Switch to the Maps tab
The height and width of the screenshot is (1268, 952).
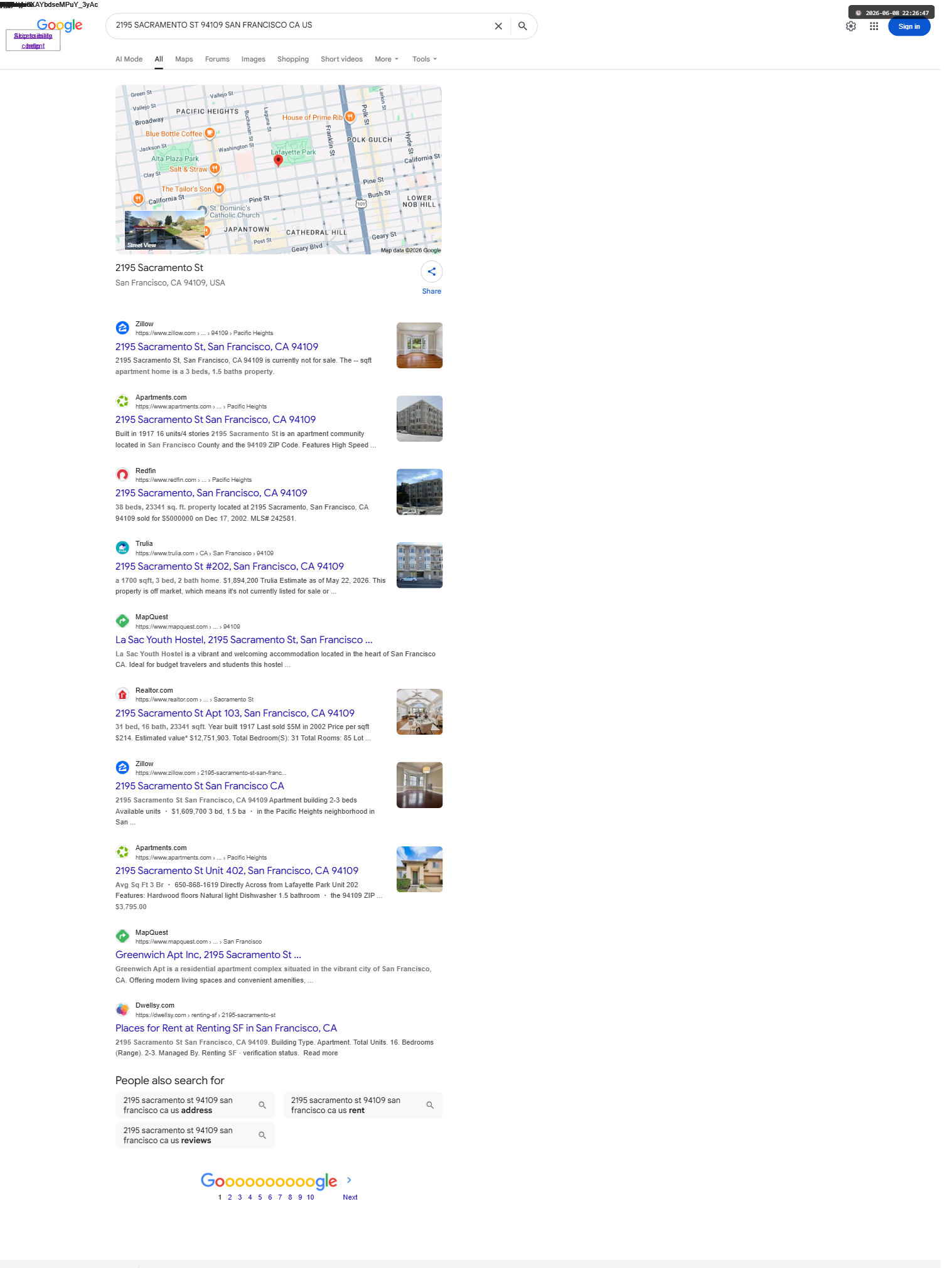coord(184,59)
